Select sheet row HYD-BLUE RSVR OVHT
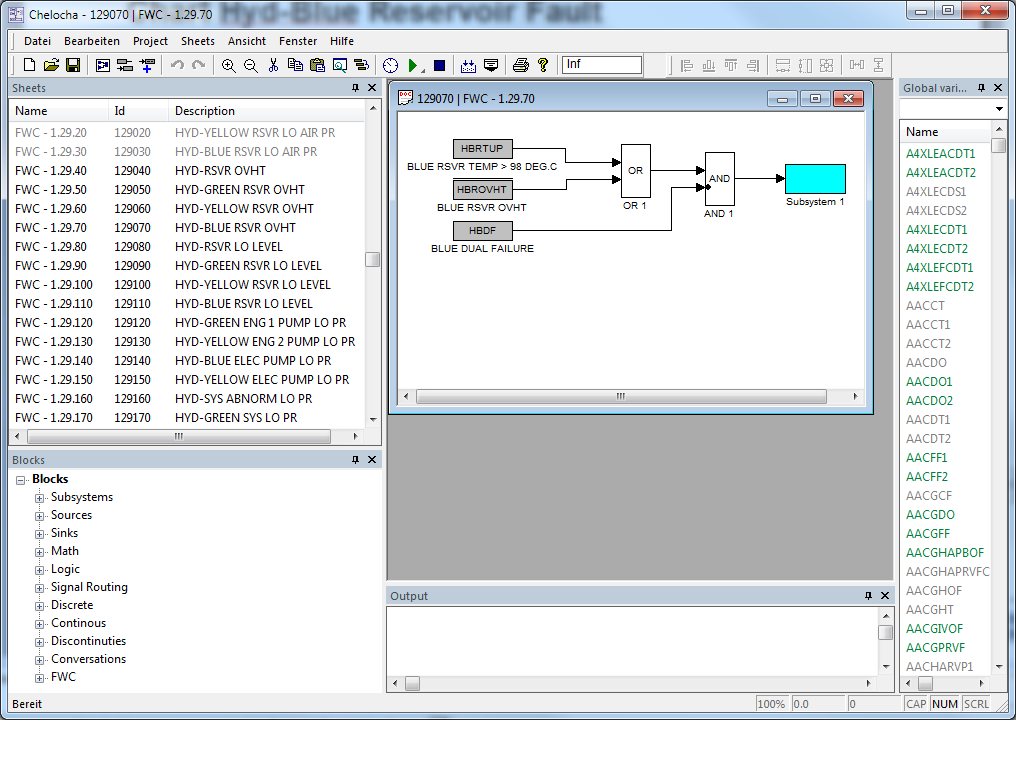 186,227
